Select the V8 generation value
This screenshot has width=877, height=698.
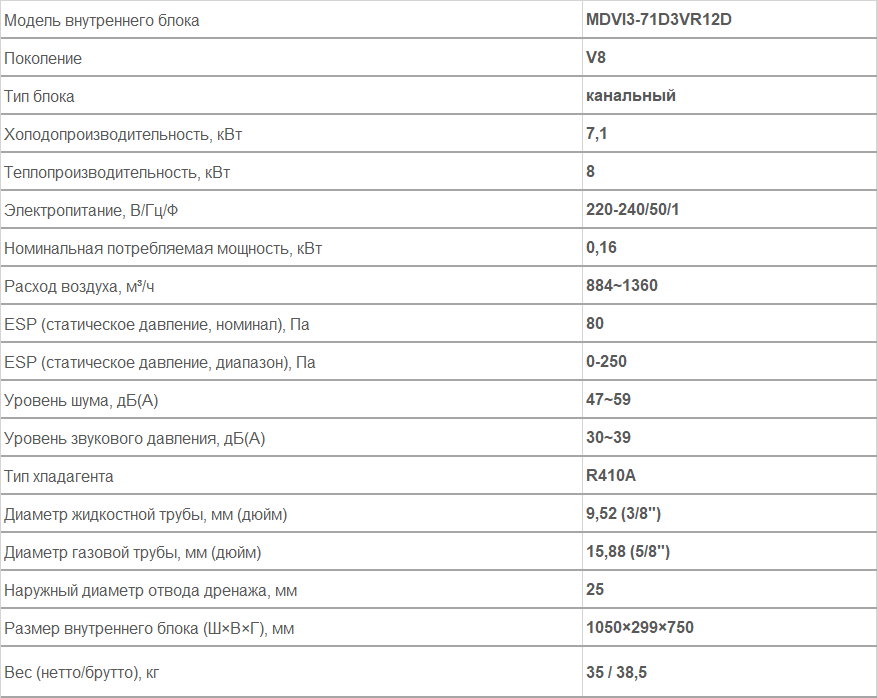tap(596, 58)
